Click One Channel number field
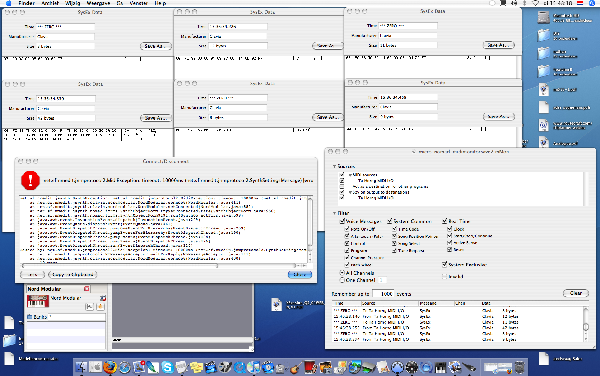Viewport: 600px width, 376px height. (382, 280)
